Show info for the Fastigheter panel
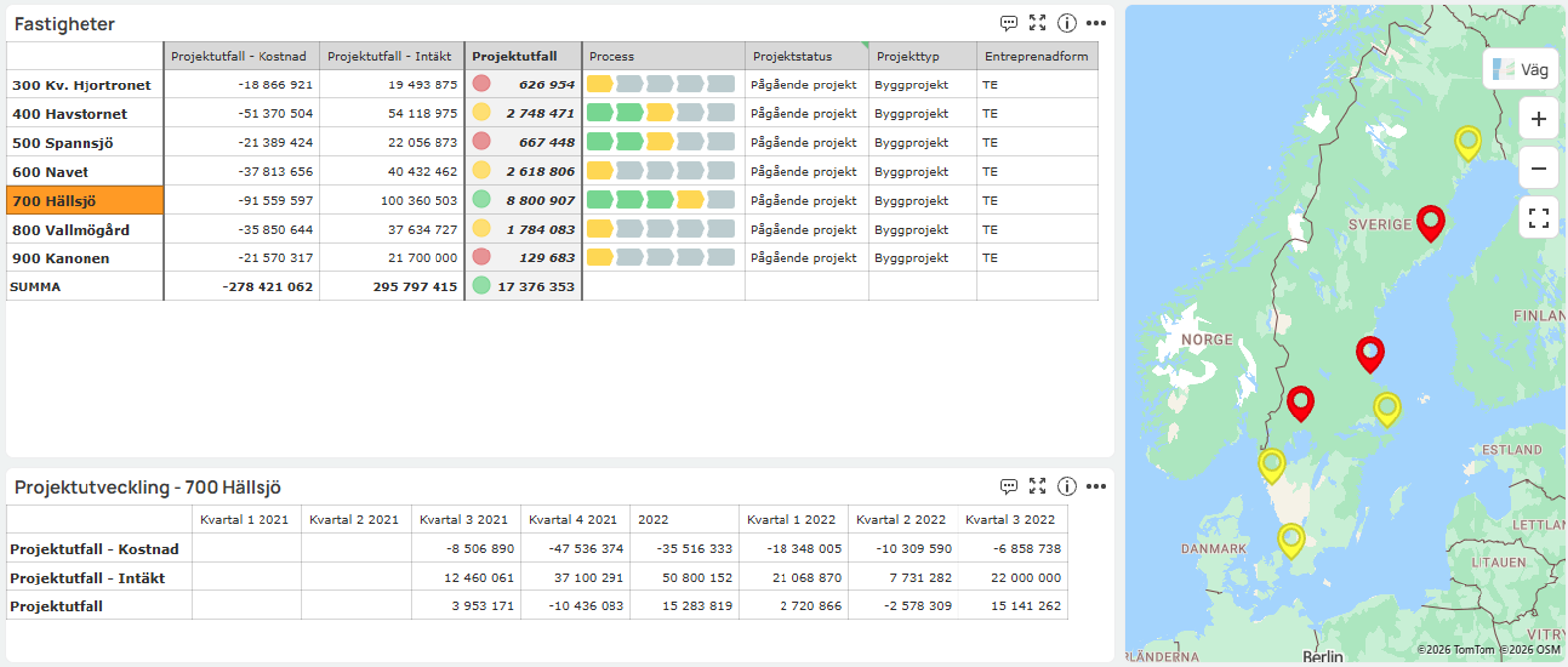The height and width of the screenshot is (667, 1568). click(x=1067, y=23)
